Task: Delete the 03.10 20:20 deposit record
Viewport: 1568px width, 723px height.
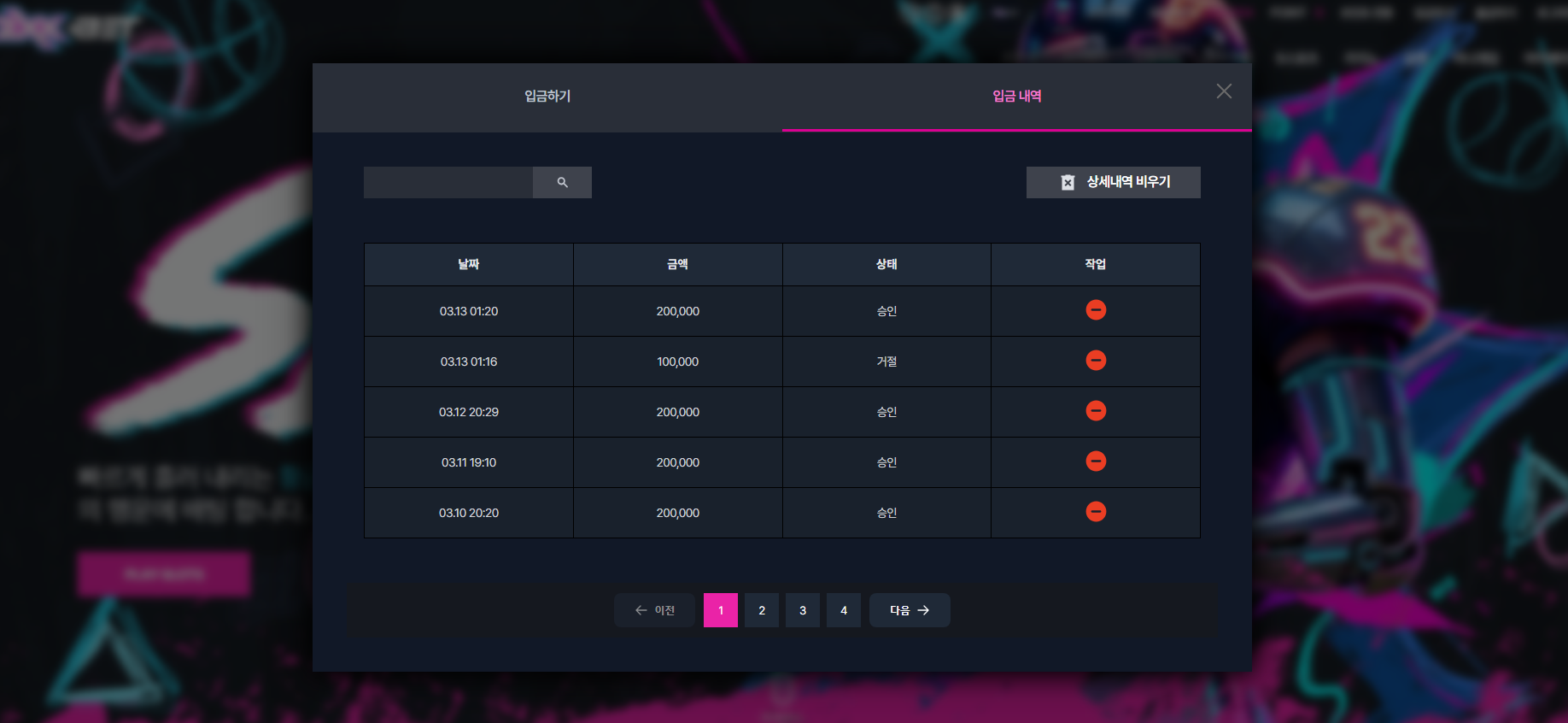Action: pyautogui.click(x=1096, y=511)
